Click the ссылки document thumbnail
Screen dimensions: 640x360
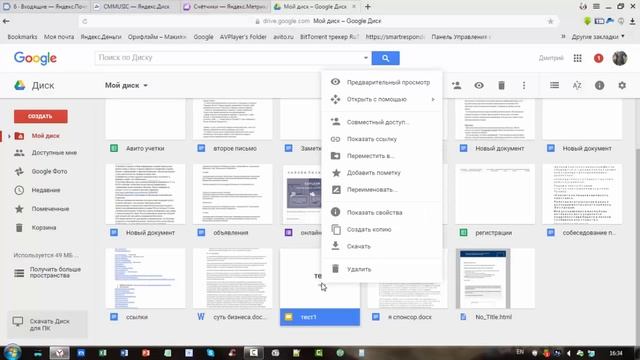coord(145,278)
